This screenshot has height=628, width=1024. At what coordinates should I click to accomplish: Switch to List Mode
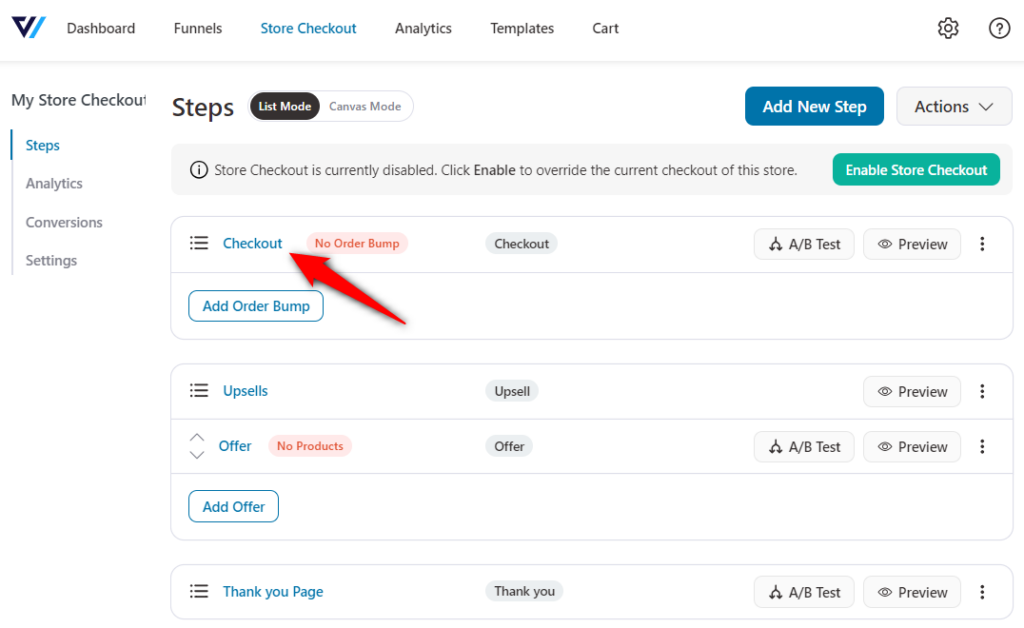click(x=285, y=106)
